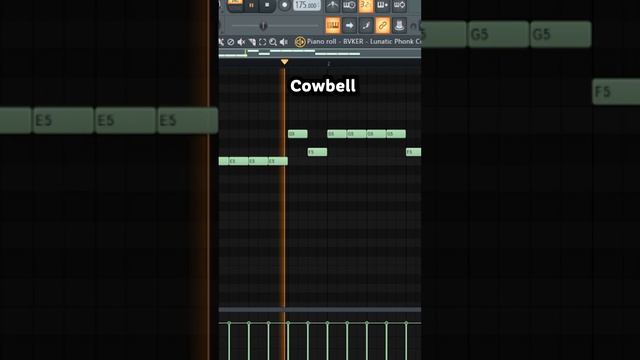Toggle typing keyboard to piano icon
640x360 pixels.
click(x=333, y=25)
